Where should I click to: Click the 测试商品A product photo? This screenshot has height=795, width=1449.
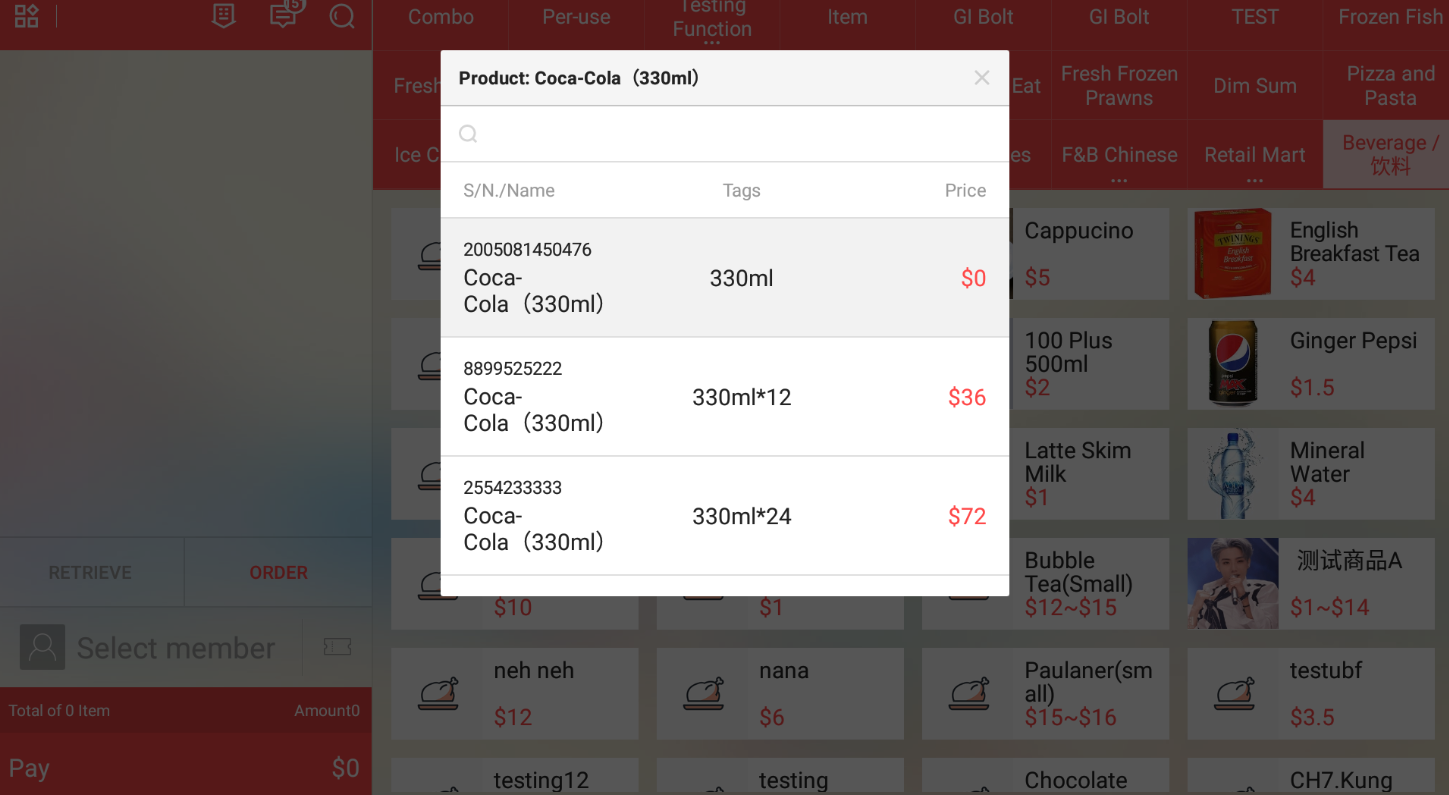1233,584
